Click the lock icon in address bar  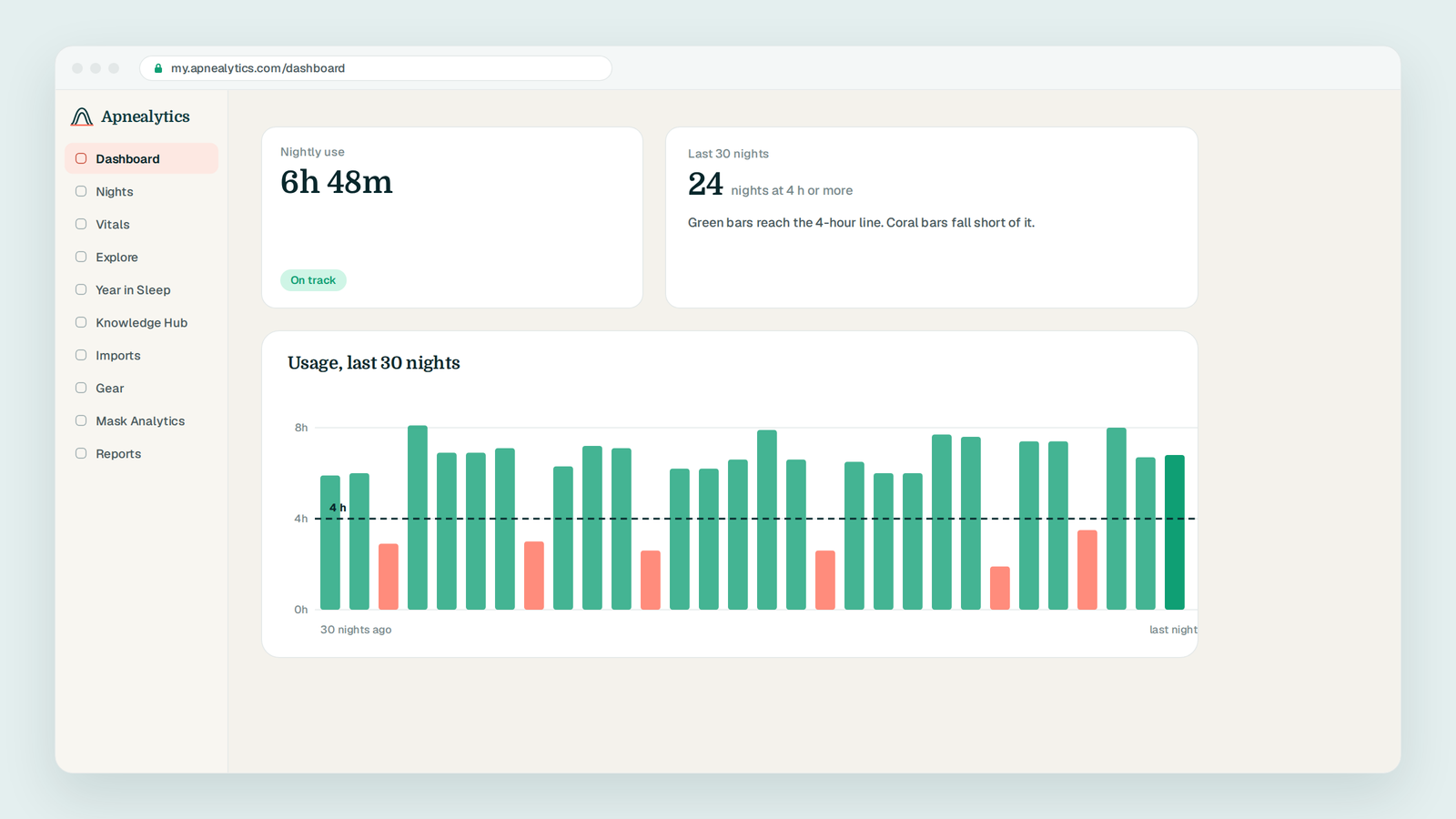coord(158,68)
